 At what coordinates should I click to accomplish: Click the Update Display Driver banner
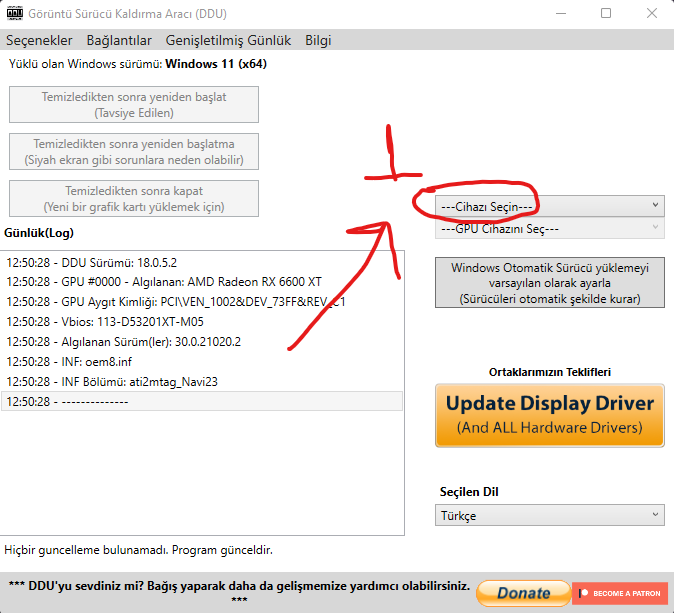549,415
